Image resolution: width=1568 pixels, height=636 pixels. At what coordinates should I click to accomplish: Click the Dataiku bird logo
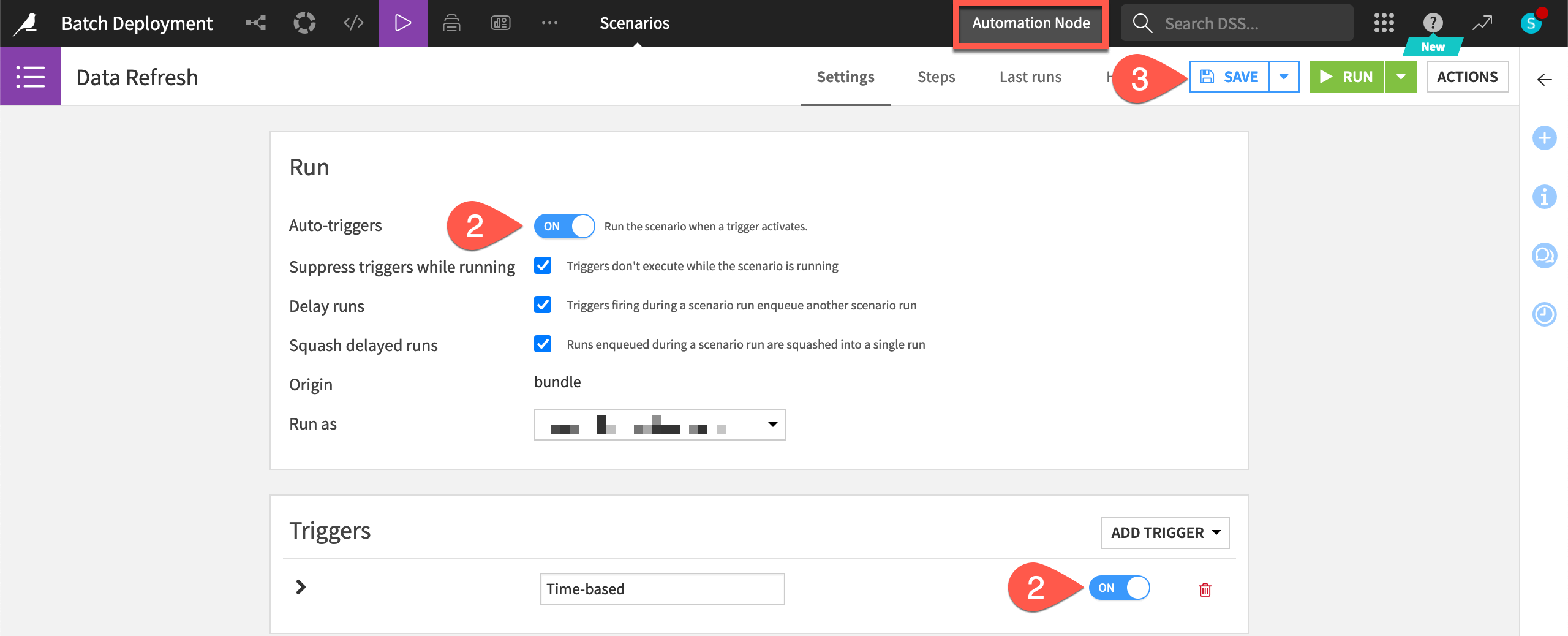(26, 23)
